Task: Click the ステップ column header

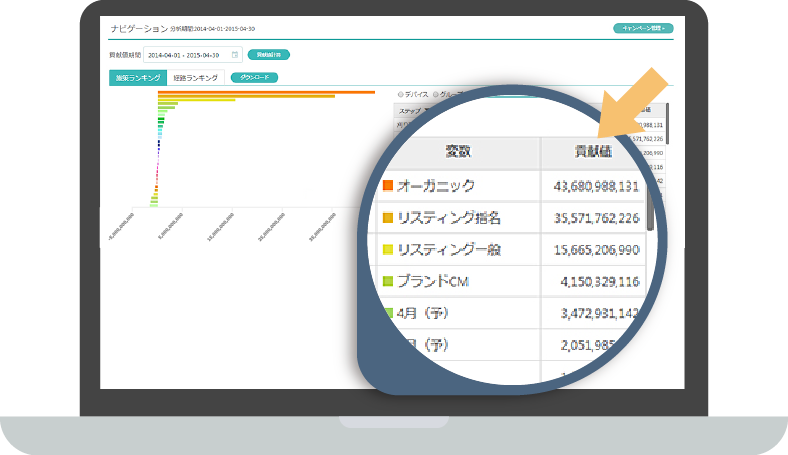Action: 410,111
